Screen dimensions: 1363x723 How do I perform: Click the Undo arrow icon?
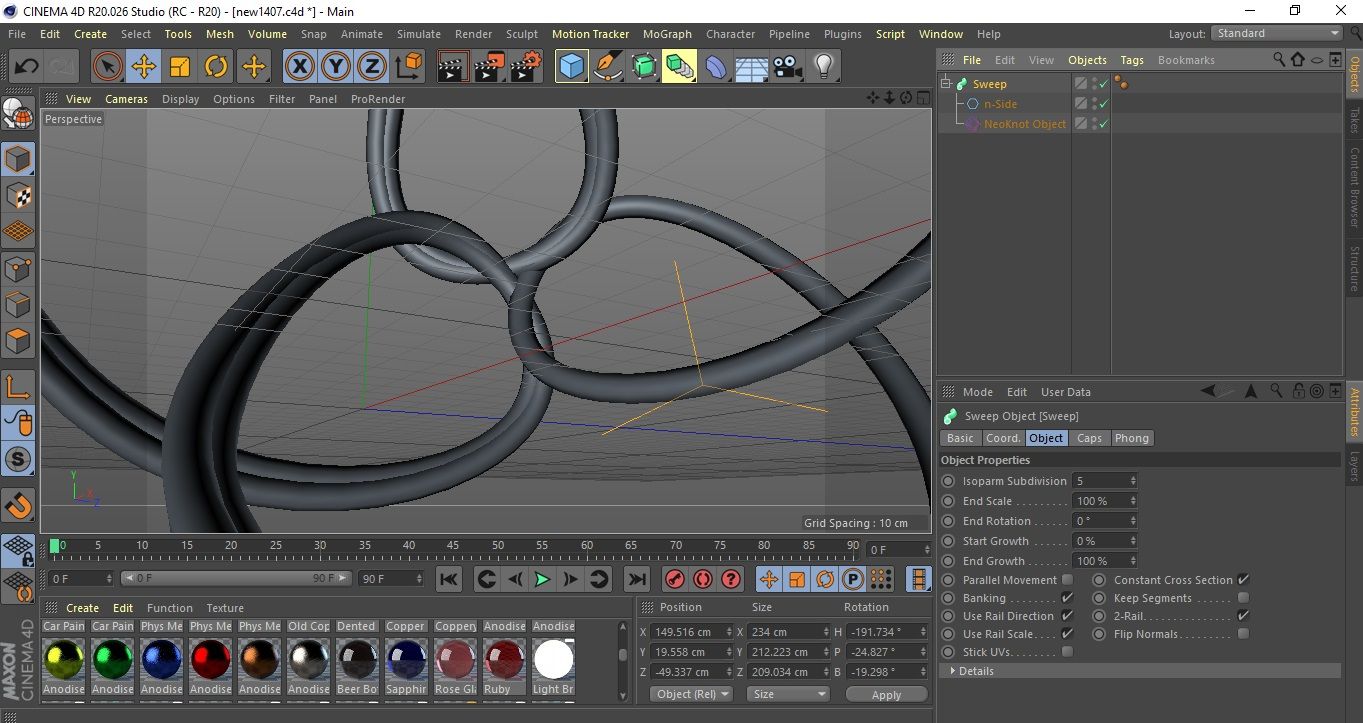tap(27, 67)
